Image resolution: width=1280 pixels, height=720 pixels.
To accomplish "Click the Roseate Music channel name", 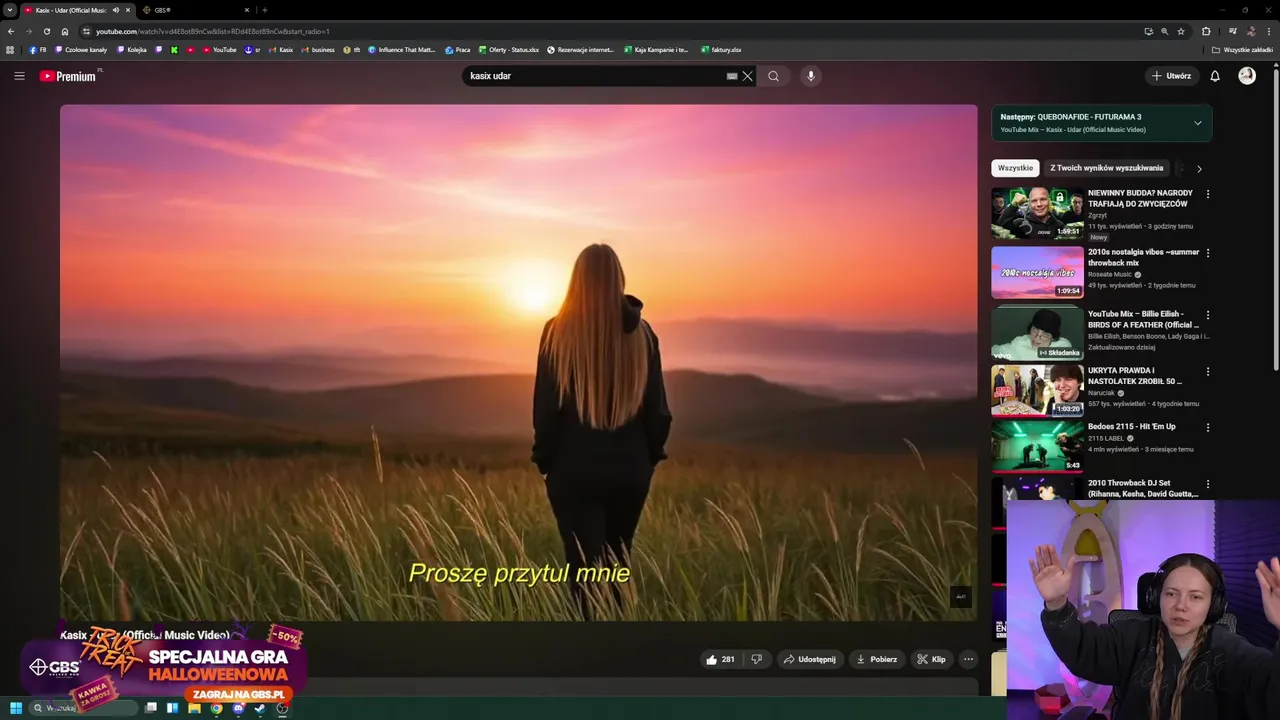I will (1110, 274).
